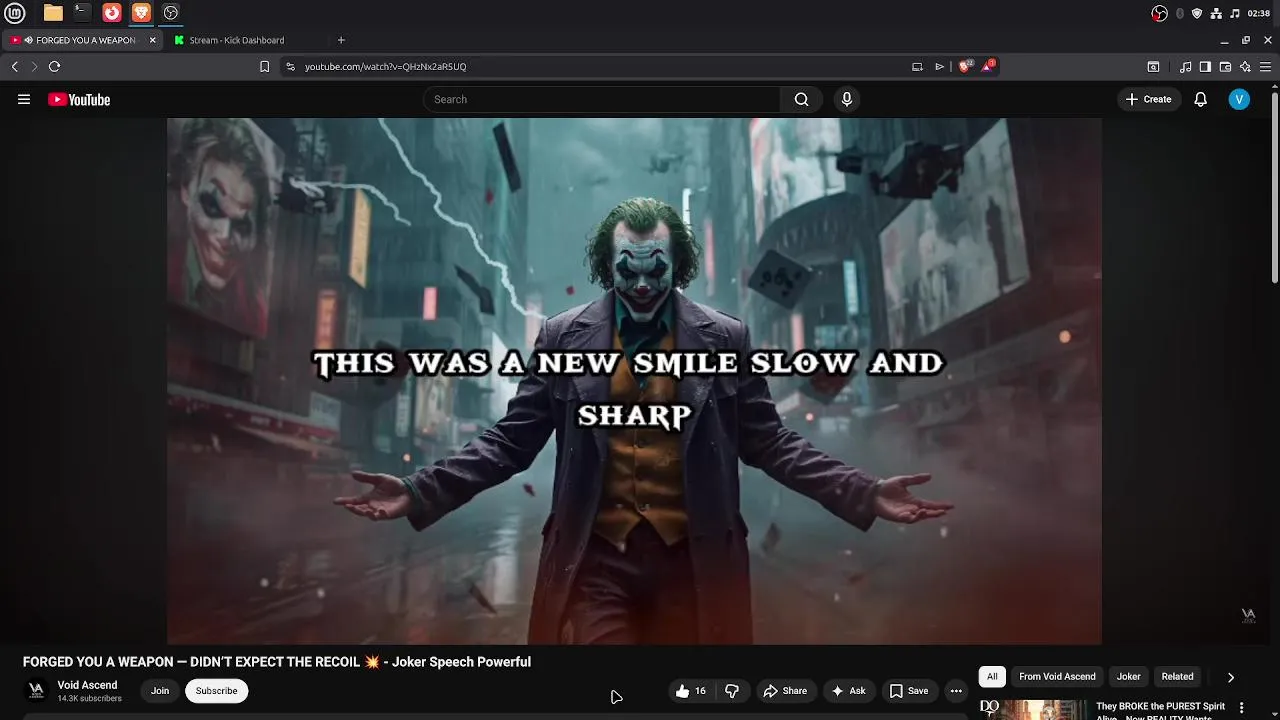
Task: Switch to Brave browser in the panel
Action: pyautogui.click(x=141, y=13)
